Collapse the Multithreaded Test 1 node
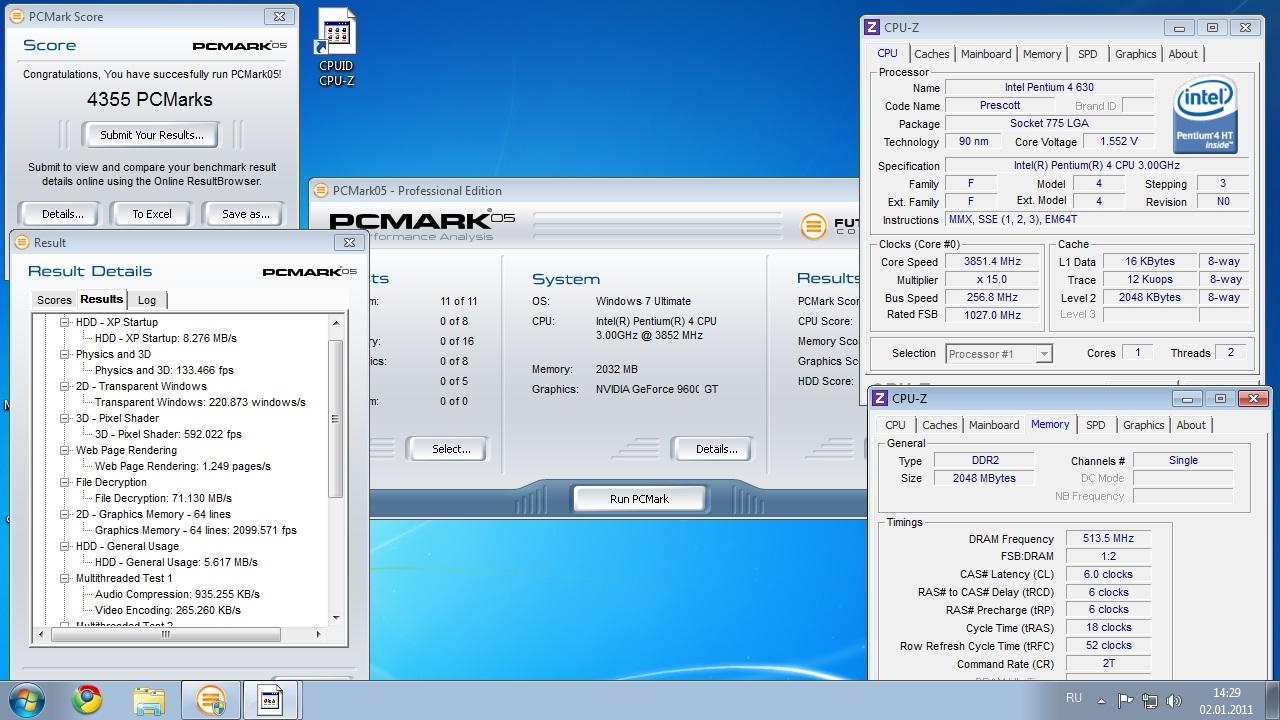 coord(64,578)
